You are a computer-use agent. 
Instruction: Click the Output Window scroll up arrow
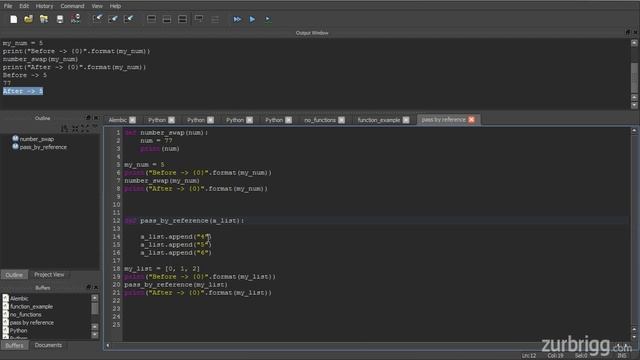pyautogui.click(x=634, y=43)
